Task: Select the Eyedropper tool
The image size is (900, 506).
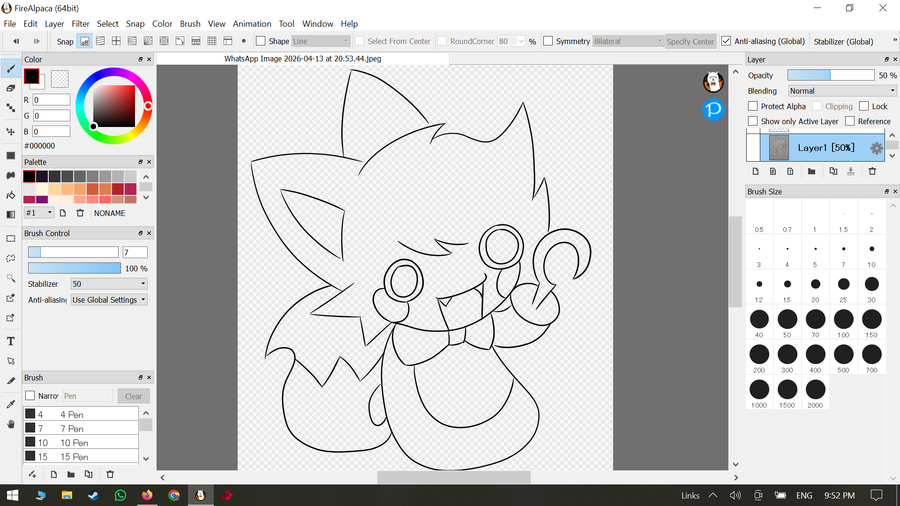Action: [10, 404]
